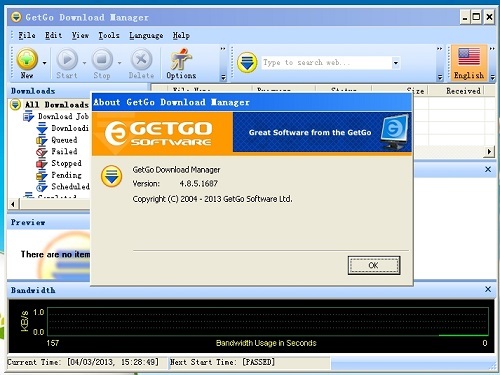Click OK in the About dialog
The width and height of the screenshot is (500, 375).
click(374, 265)
